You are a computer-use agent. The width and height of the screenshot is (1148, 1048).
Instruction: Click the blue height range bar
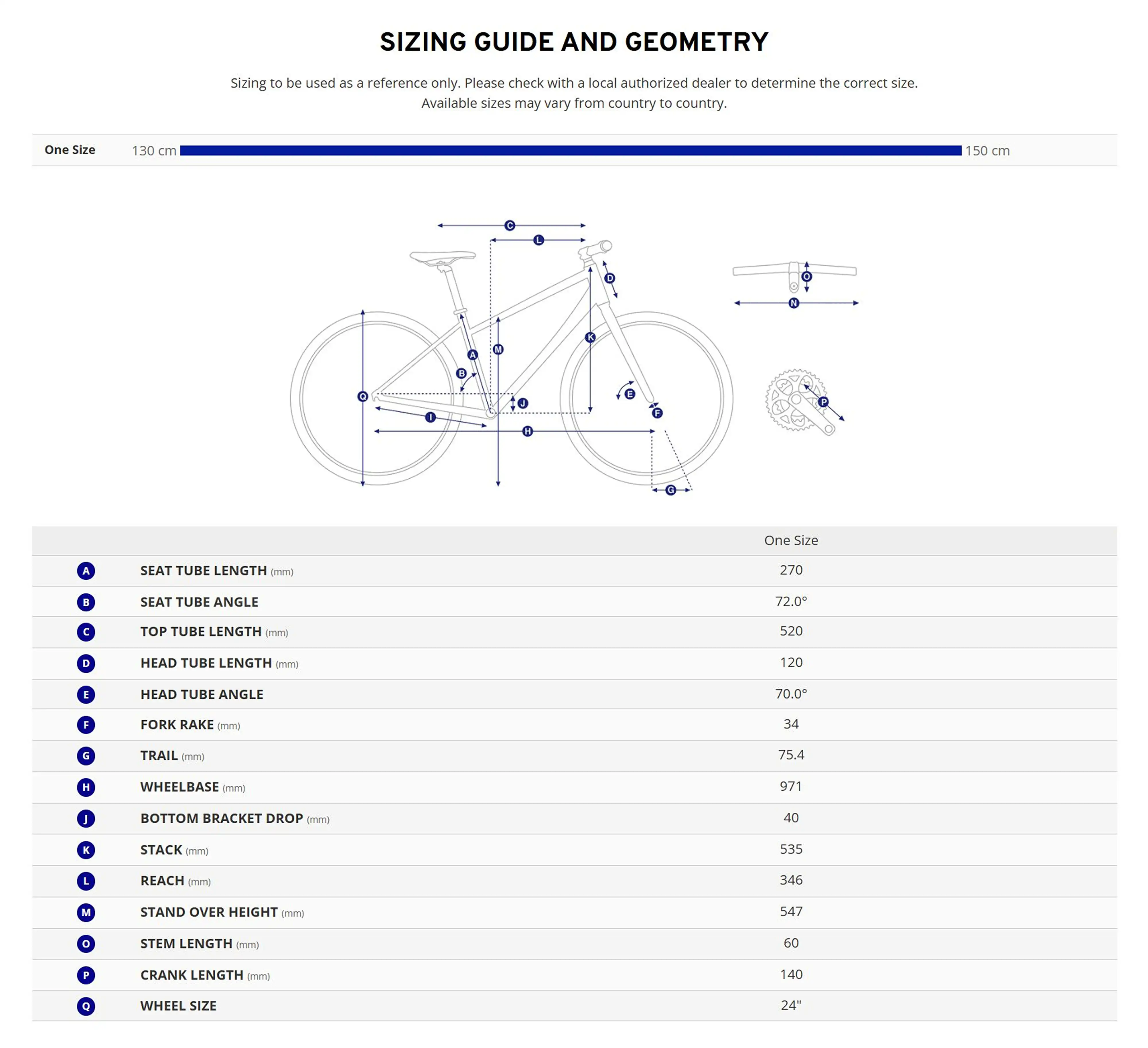pyautogui.click(x=570, y=150)
